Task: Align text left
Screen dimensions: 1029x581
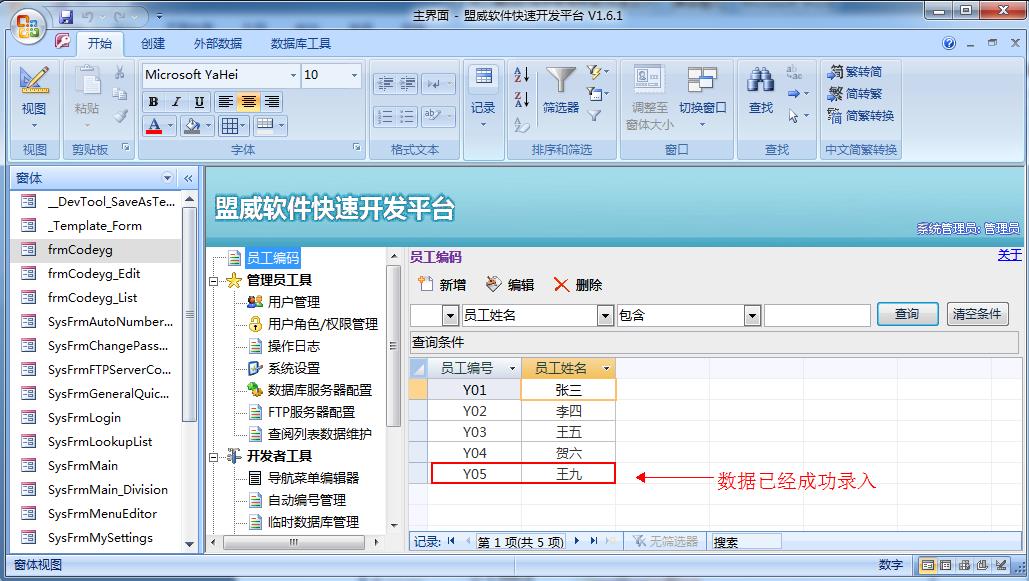Action: 226,102
